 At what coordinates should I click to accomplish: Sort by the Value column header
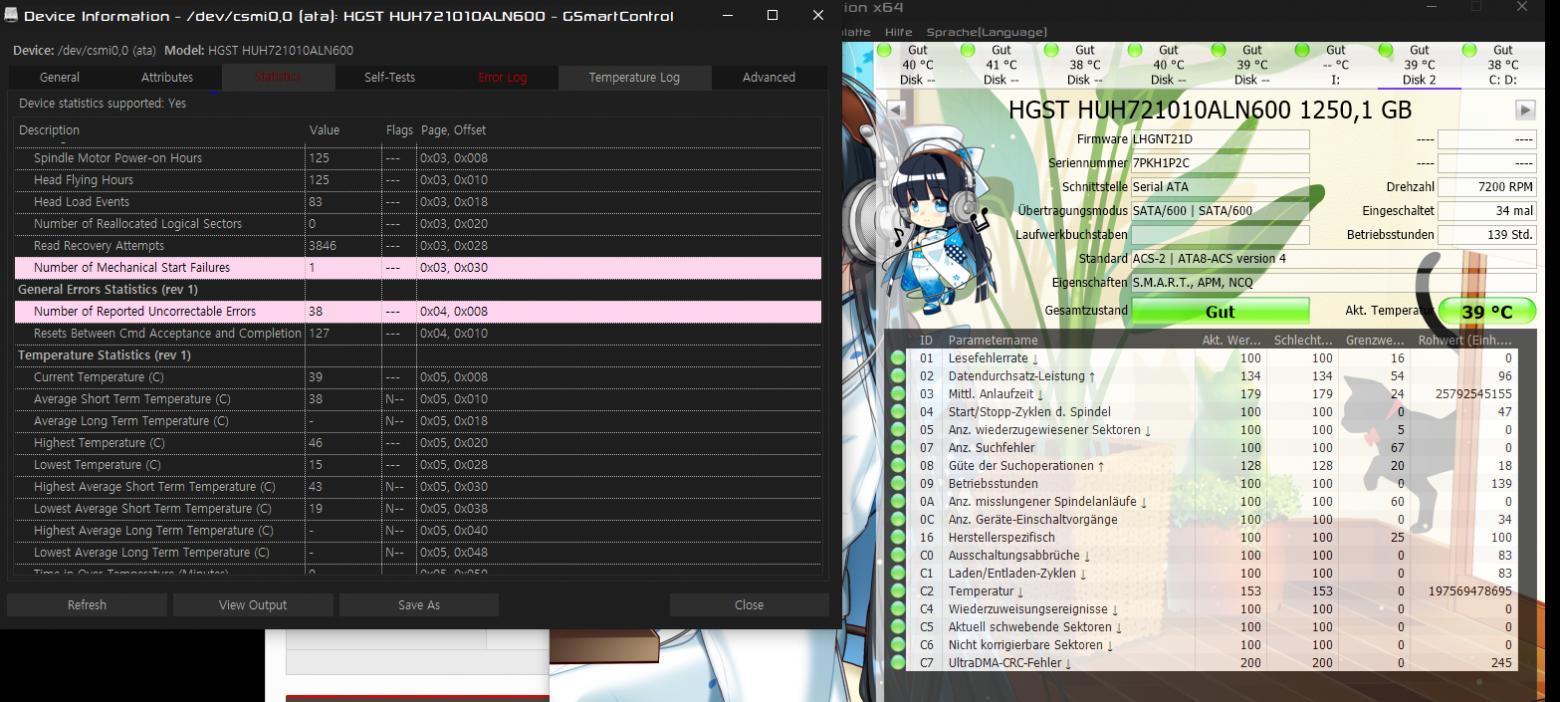coord(343,131)
